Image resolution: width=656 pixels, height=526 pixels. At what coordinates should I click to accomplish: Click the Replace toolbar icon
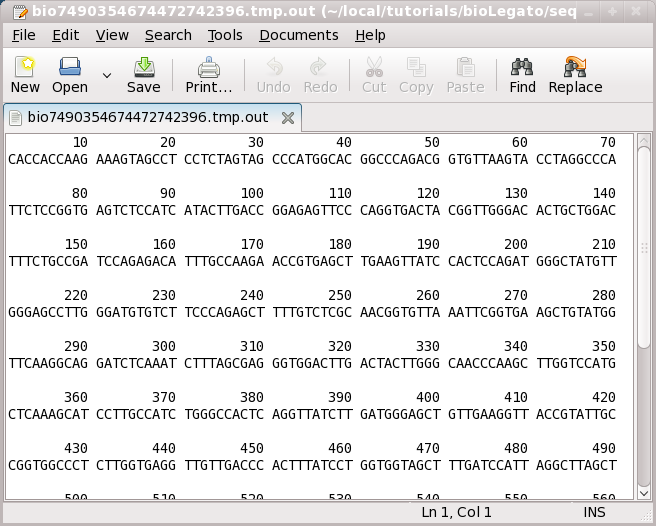point(575,67)
